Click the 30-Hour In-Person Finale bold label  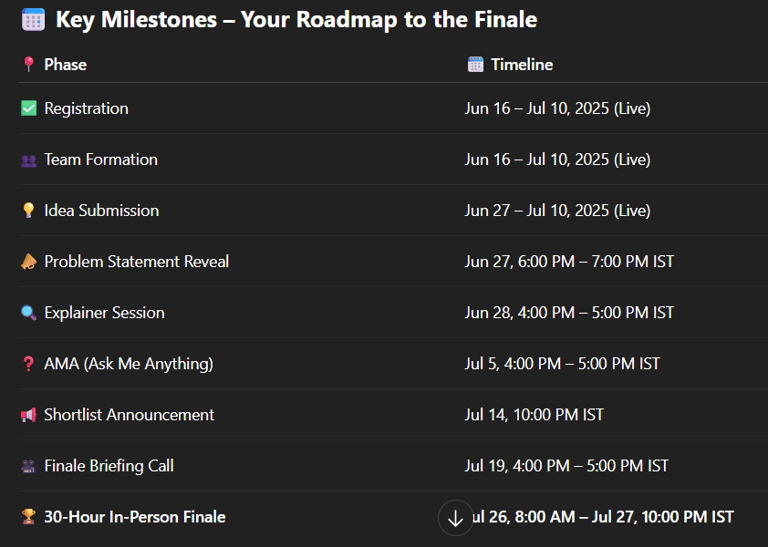pyautogui.click(x=135, y=517)
